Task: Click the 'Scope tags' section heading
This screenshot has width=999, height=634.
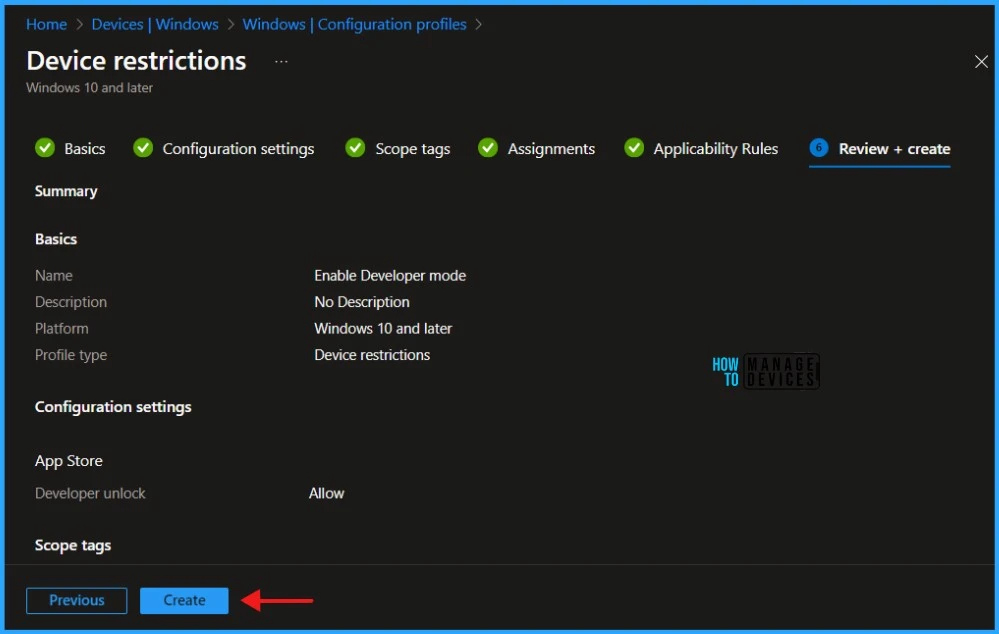Action: tap(73, 545)
